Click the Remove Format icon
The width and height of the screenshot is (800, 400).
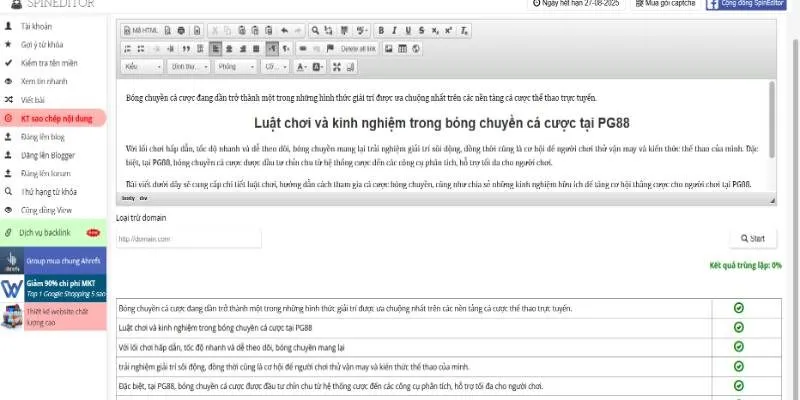(x=463, y=31)
